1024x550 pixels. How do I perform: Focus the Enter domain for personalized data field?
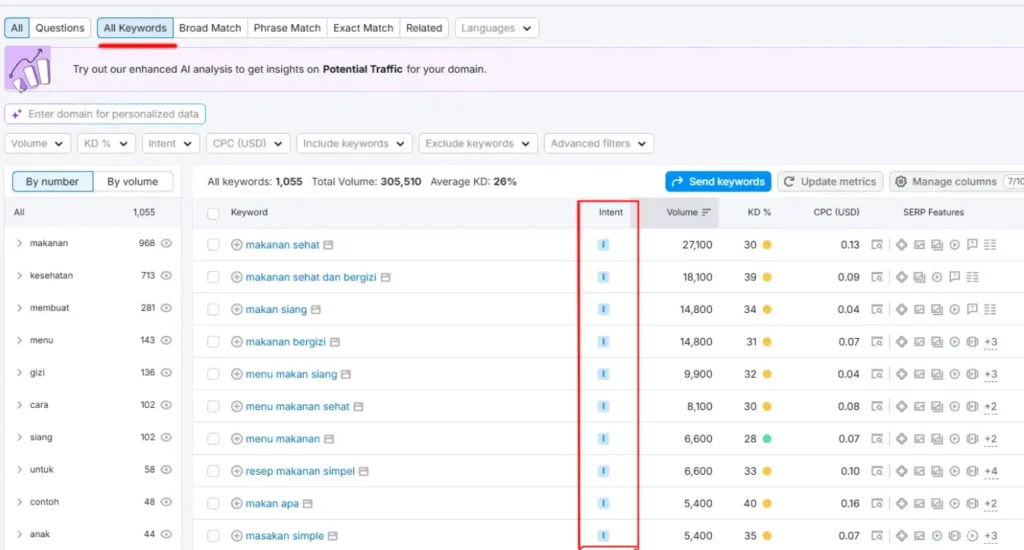click(x=106, y=114)
